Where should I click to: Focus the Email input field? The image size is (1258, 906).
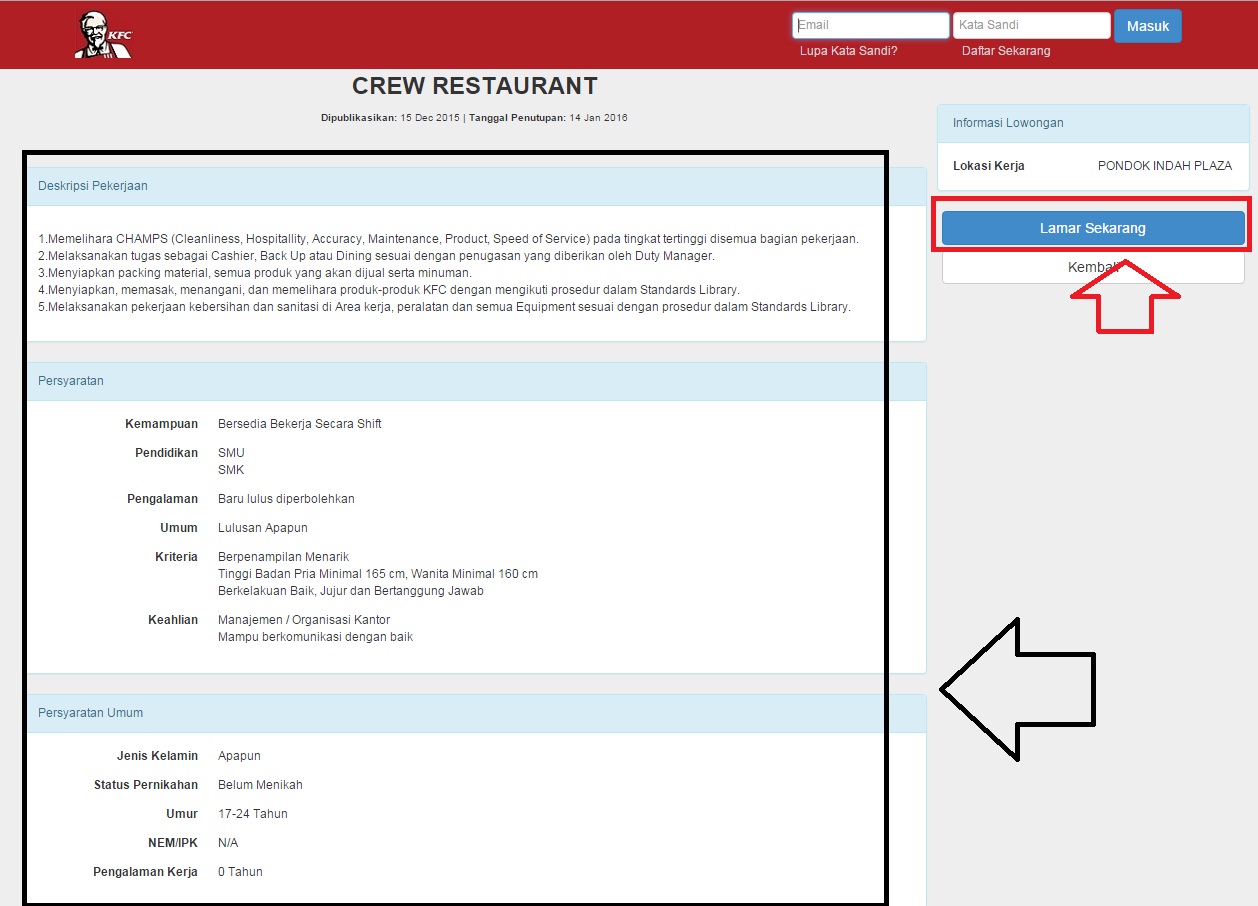click(871, 25)
